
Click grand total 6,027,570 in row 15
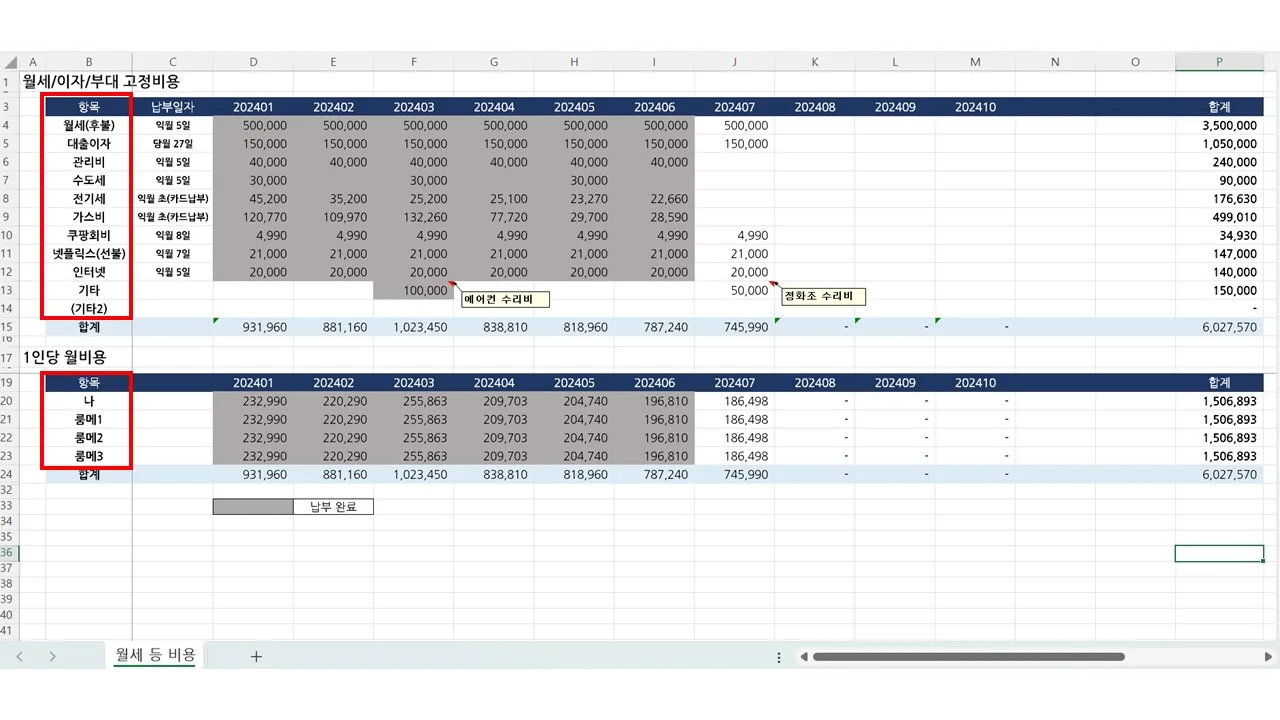point(1219,327)
